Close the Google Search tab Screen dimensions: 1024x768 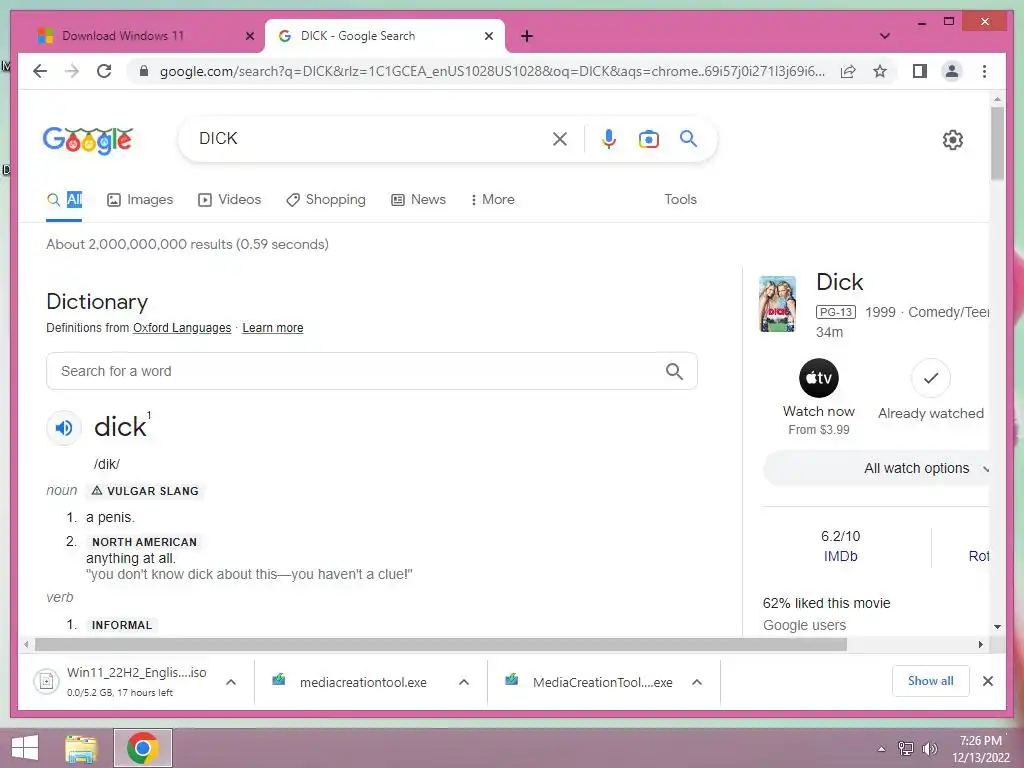click(x=488, y=36)
